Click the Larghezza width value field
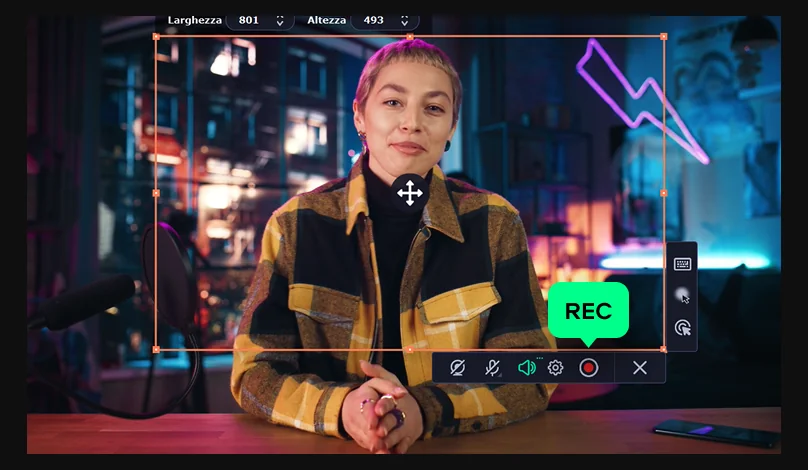Viewport: 808px width, 470px height. coord(249,20)
